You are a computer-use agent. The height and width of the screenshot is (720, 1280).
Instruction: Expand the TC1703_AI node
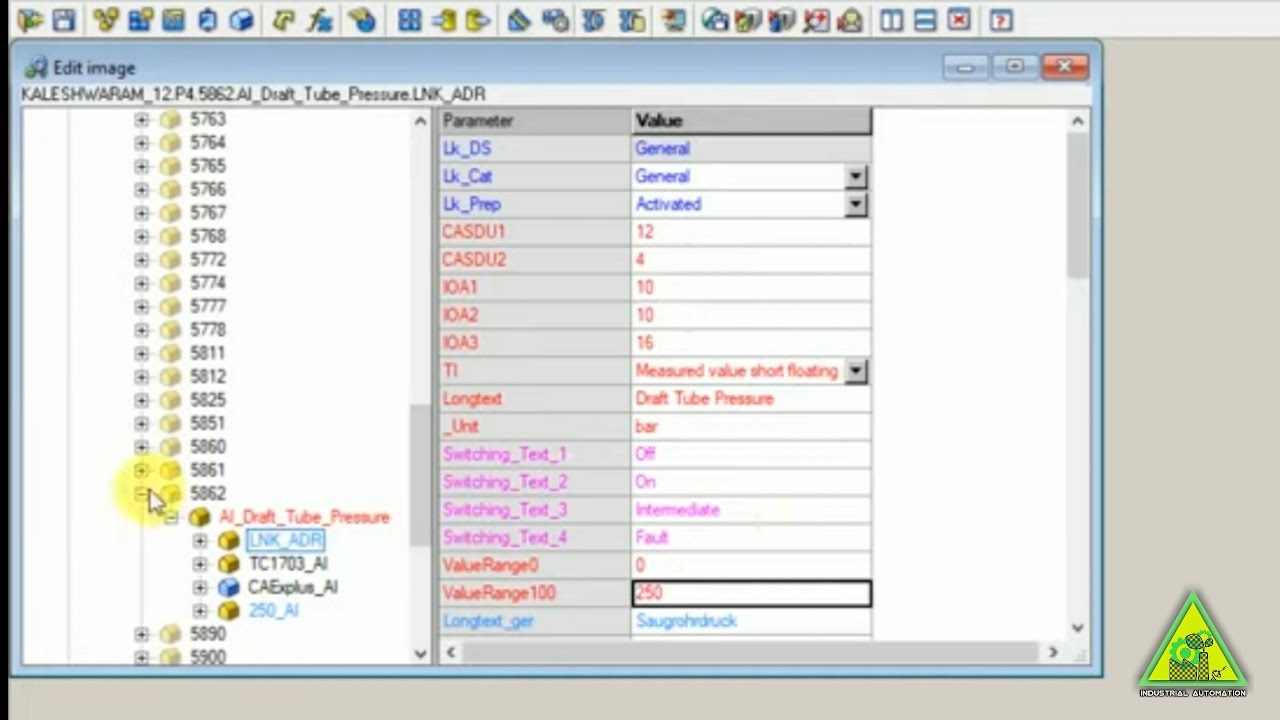pyautogui.click(x=200, y=564)
